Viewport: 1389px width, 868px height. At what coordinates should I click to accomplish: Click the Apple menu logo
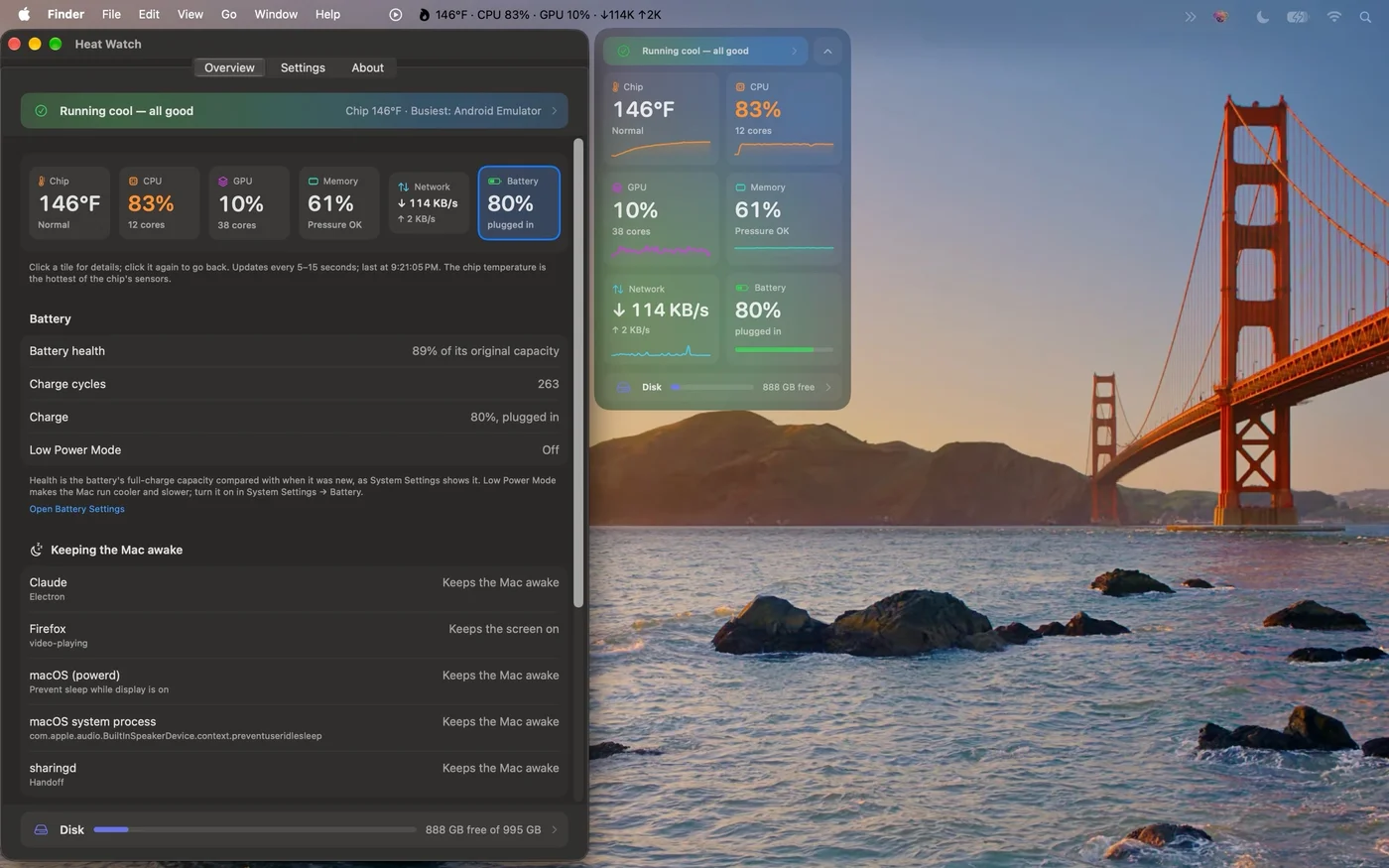24,14
